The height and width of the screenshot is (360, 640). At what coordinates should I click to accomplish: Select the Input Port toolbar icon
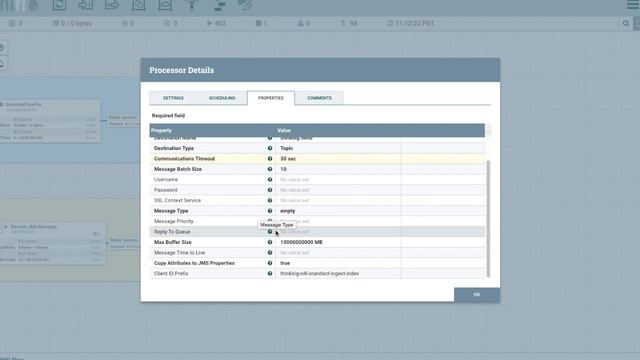85,5
